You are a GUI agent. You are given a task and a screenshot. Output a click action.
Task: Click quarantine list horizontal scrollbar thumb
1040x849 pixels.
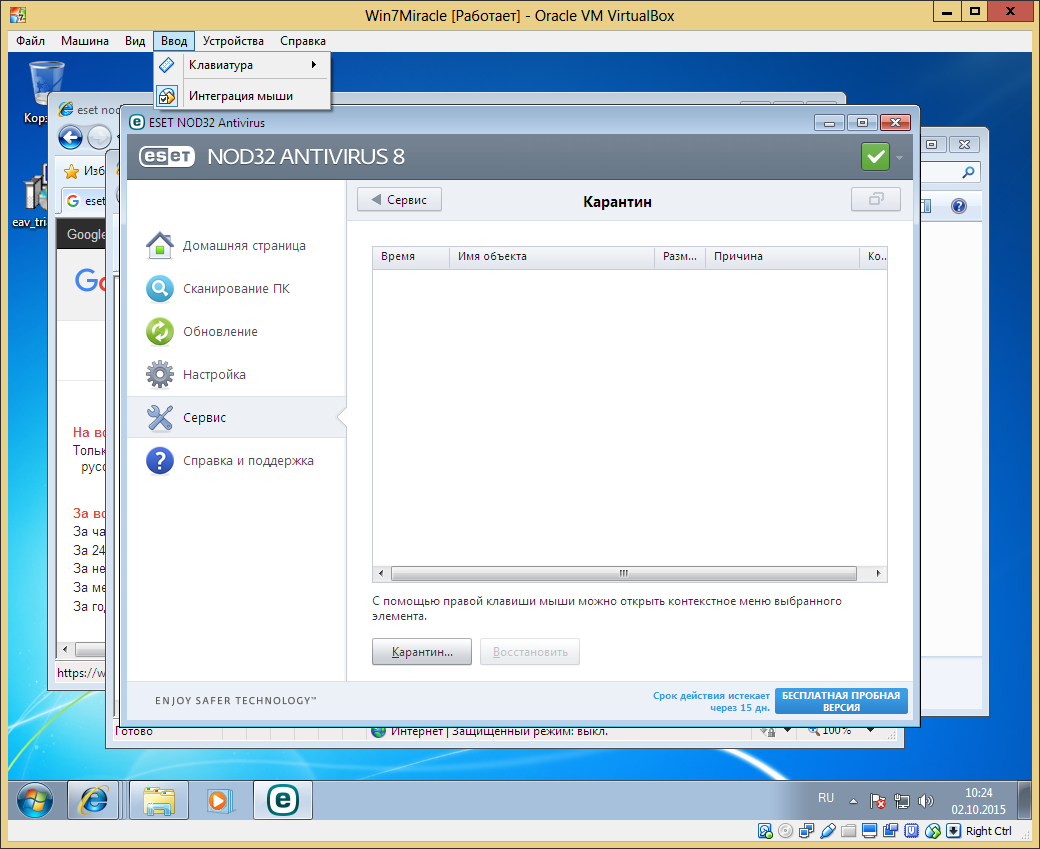pyautogui.click(x=623, y=573)
